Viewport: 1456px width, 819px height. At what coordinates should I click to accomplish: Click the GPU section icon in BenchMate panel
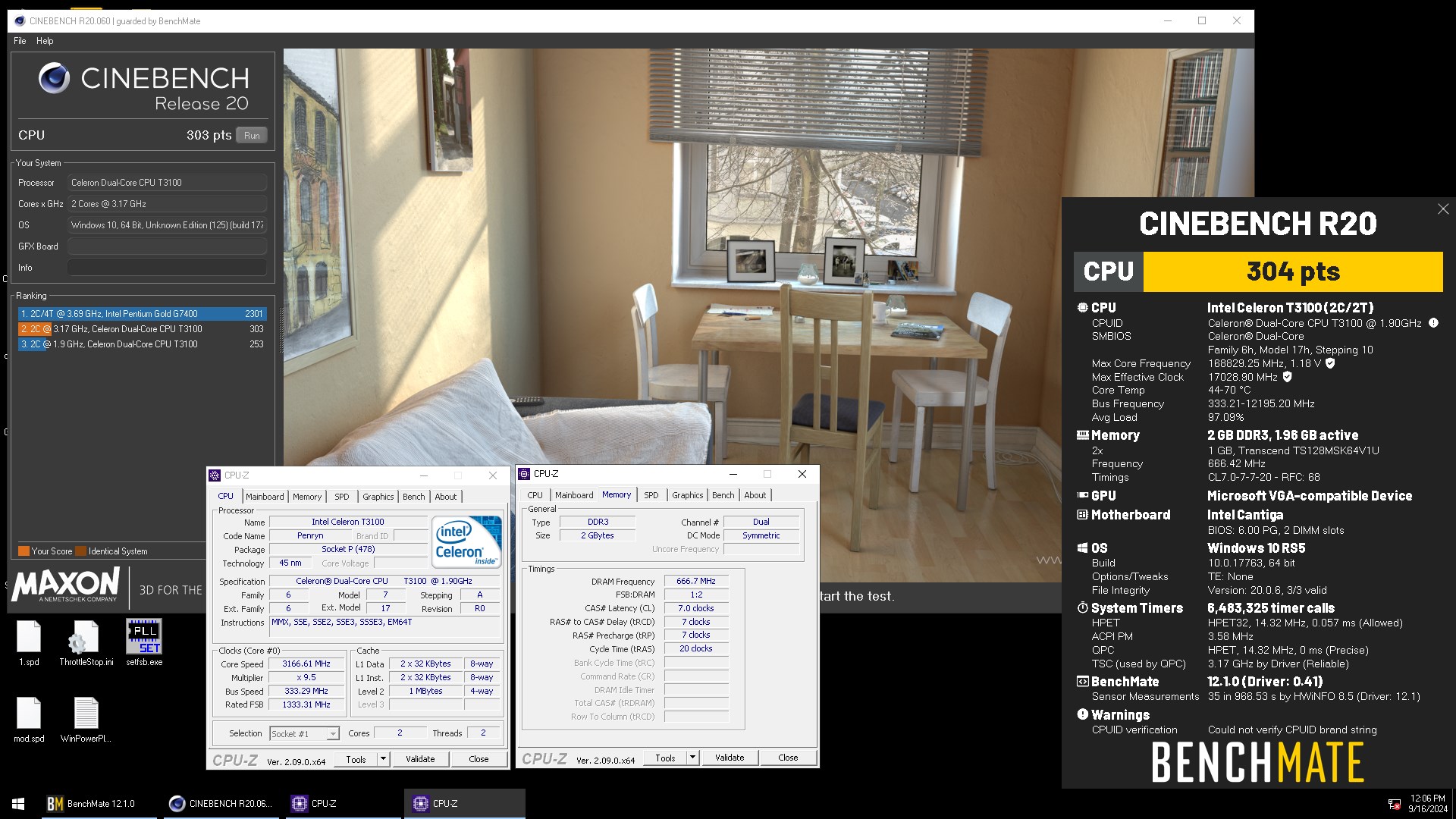pyautogui.click(x=1082, y=496)
